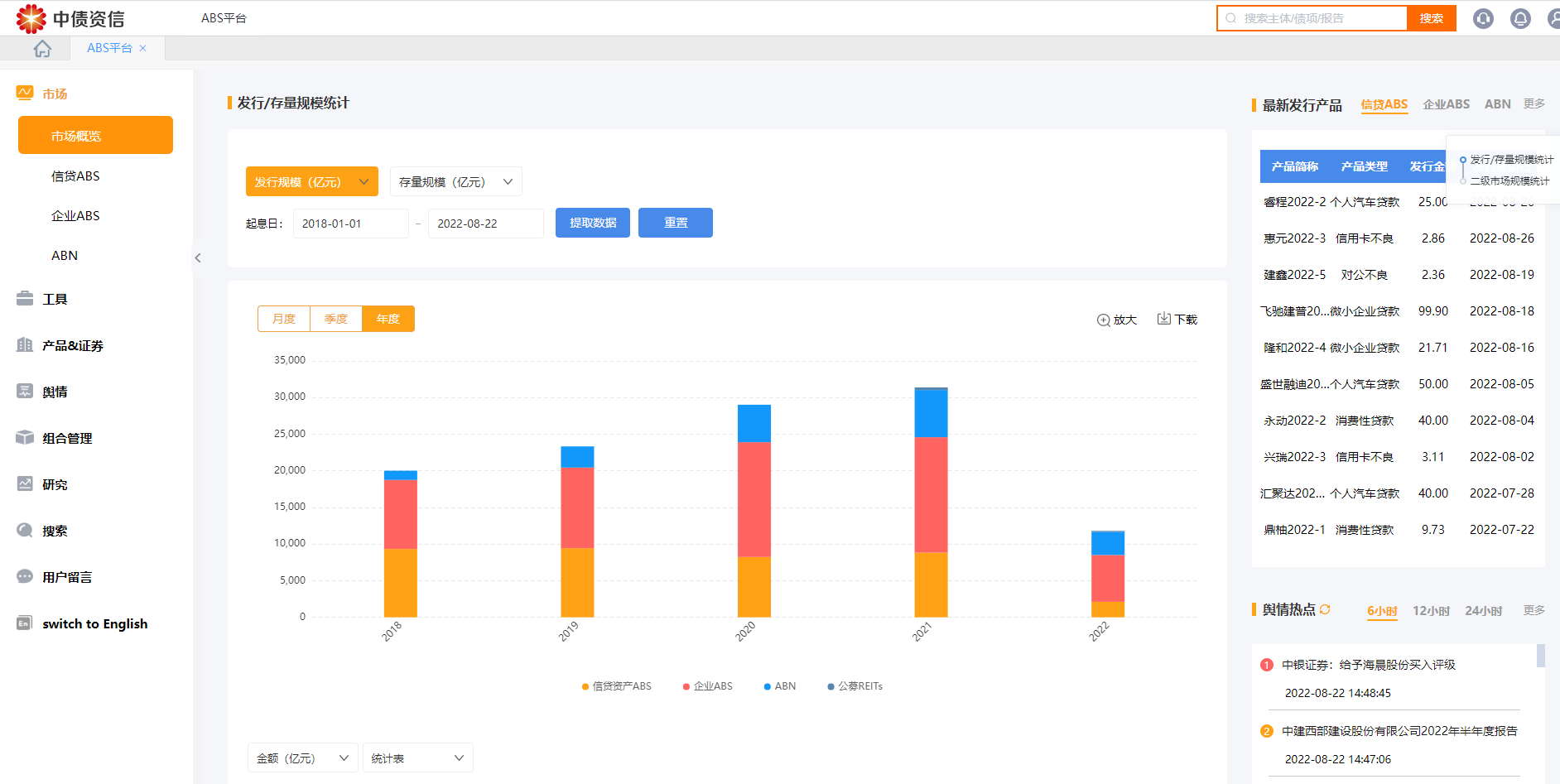
Task: Select the 24小时 hot news tab
Action: click(x=1483, y=611)
